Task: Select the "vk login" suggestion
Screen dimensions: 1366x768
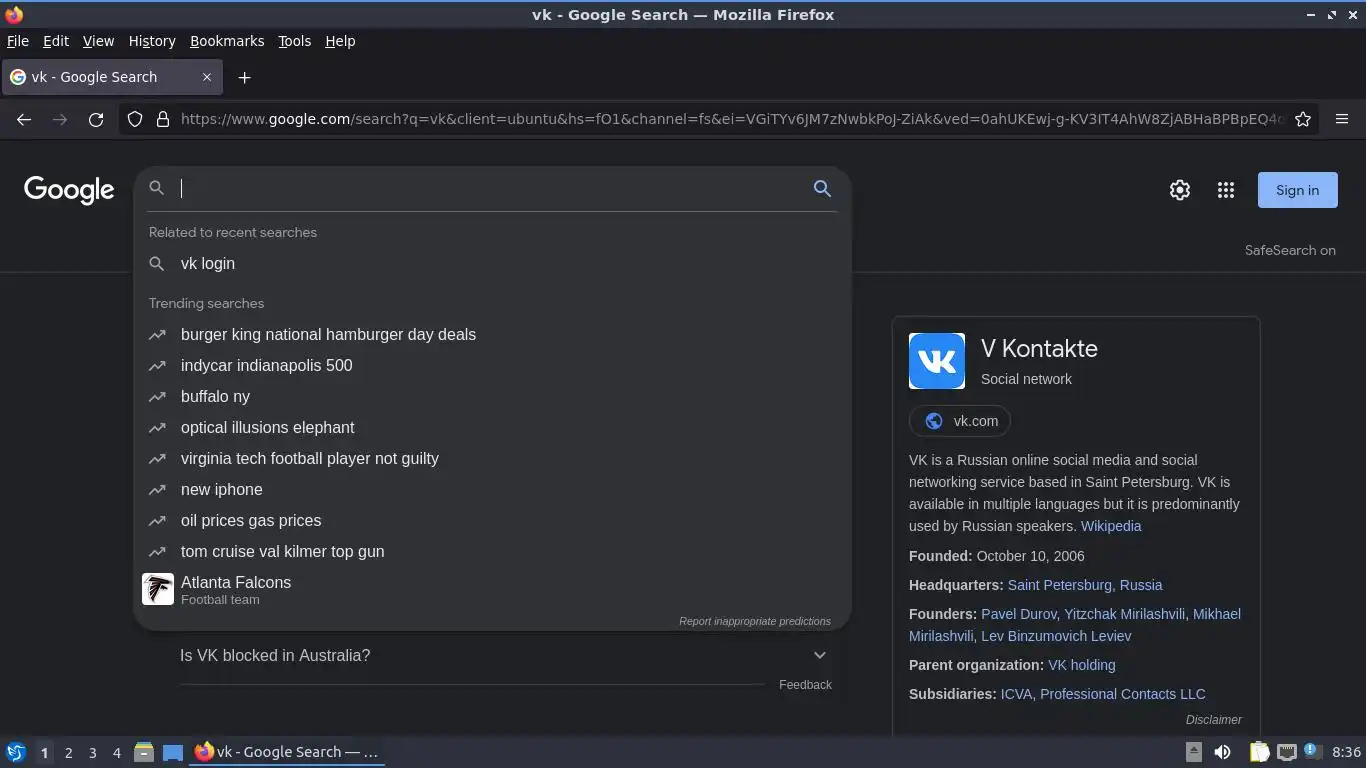Action: click(x=492, y=263)
